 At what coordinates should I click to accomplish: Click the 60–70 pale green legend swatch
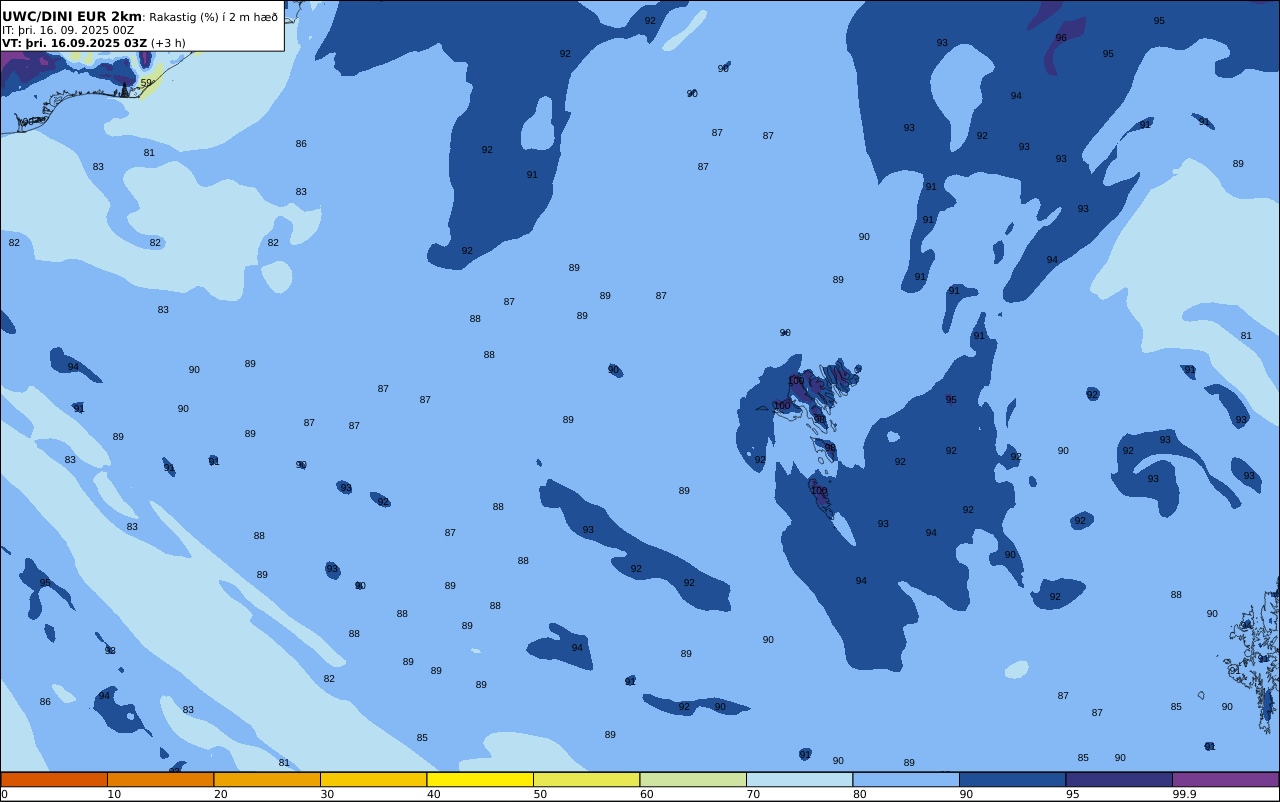(x=693, y=779)
